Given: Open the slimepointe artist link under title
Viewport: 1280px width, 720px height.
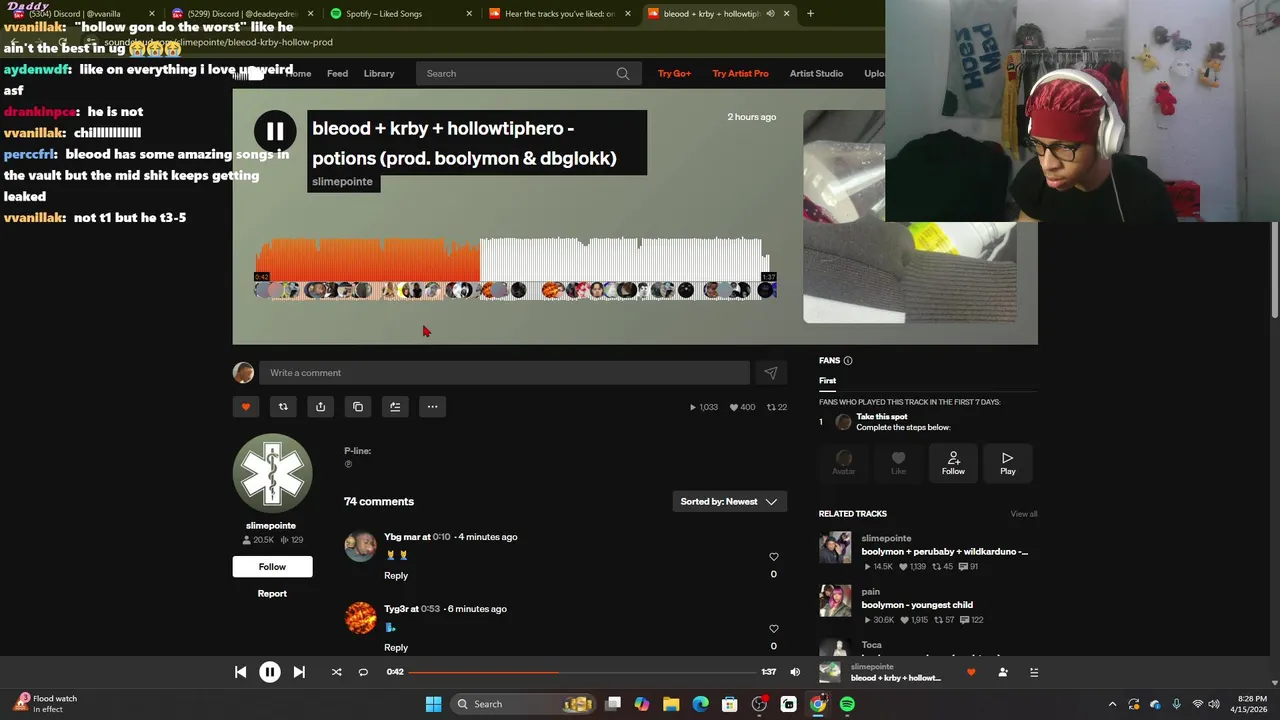Looking at the screenshot, I should (342, 182).
